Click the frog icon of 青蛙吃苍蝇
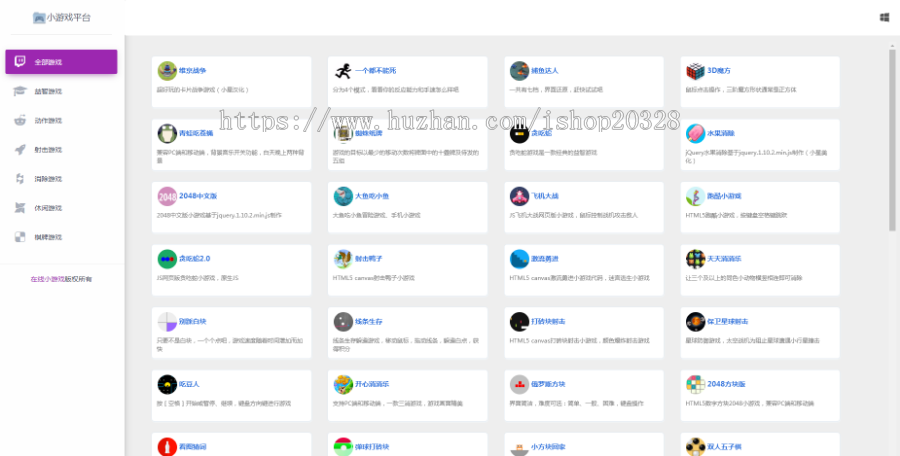 [167, 133]
